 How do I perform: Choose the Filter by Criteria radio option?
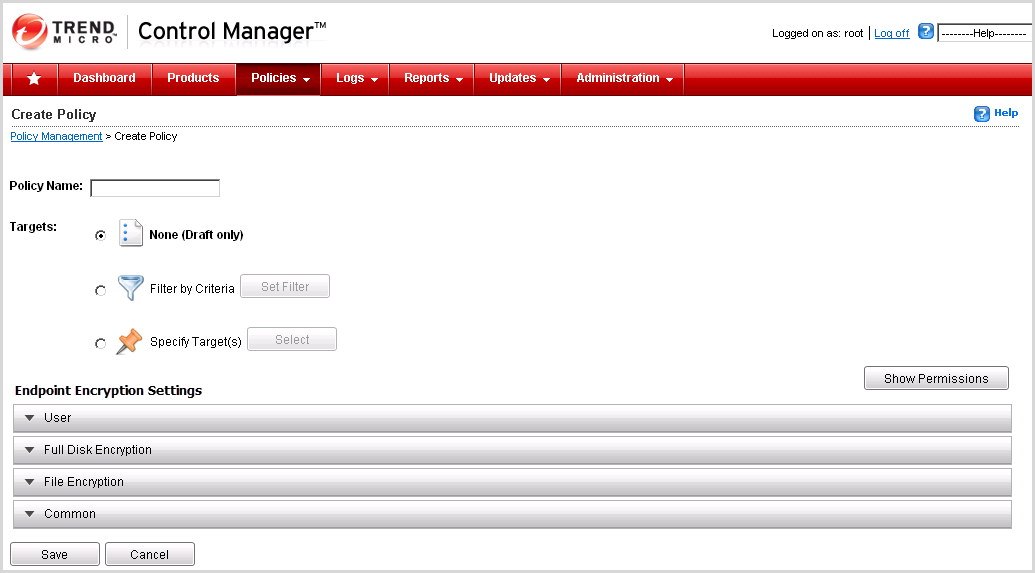100,291
